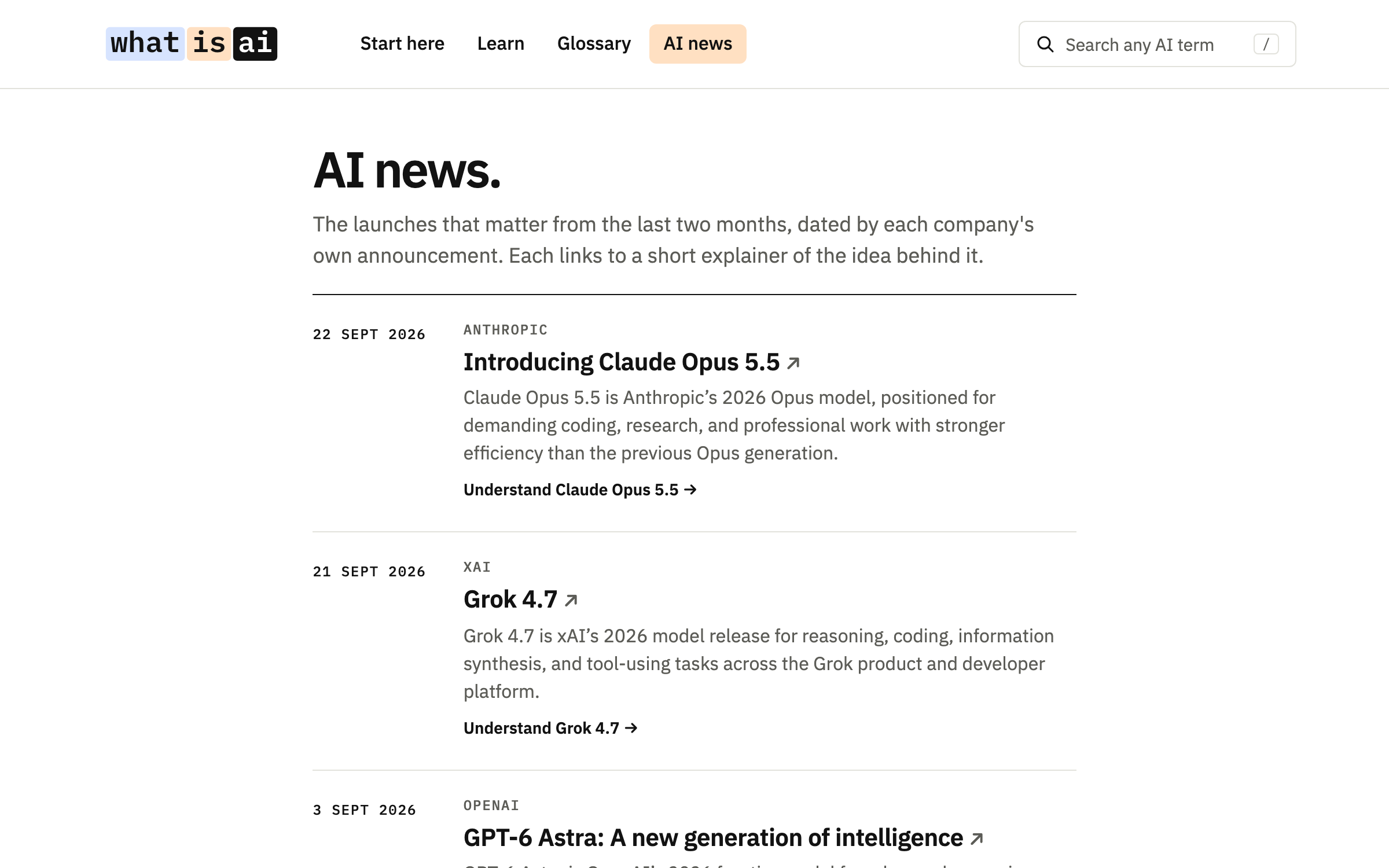The width and height of the screenshot is (1389, 868).
Task: Follow the Understand Grok 4.7 link
Action: pos(550,729)
